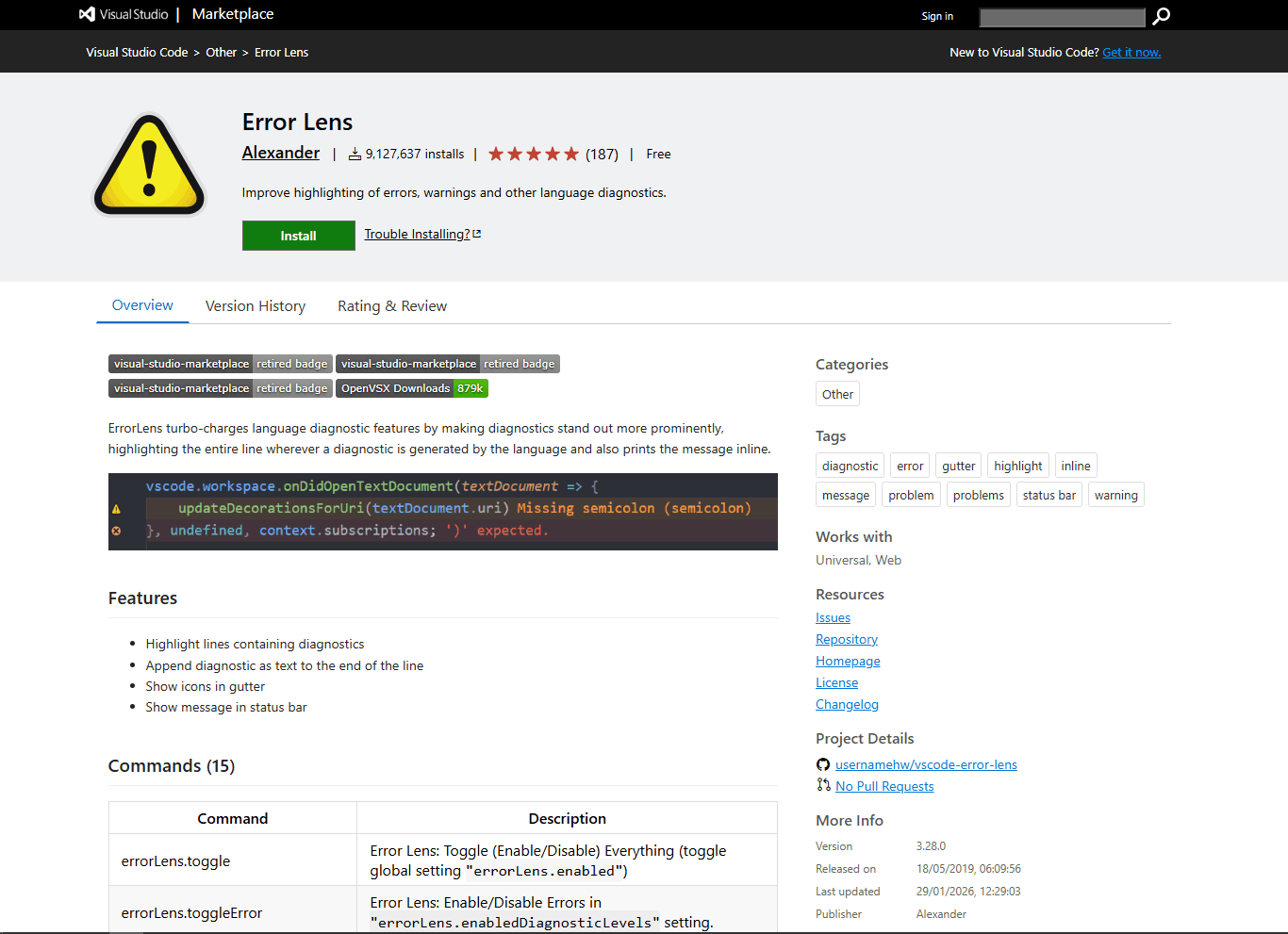1288x934 pixels.
Task: Select the highlight tag
Action: pos(1018,466)
